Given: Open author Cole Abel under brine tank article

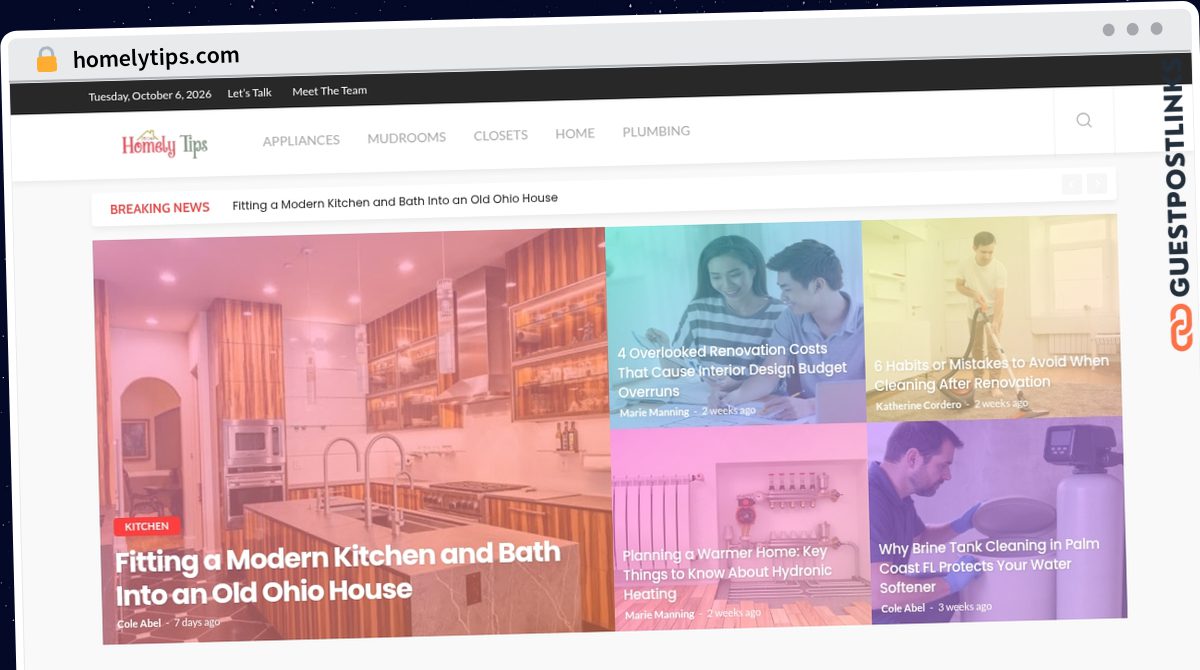Looking at the screenshot, I should pos(903,608).
